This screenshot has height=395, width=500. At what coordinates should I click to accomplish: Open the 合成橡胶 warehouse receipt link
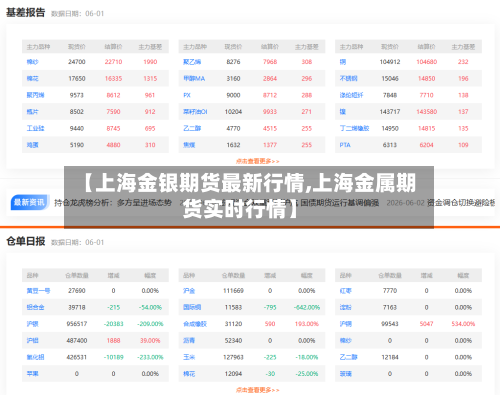(x=195, y=324)
